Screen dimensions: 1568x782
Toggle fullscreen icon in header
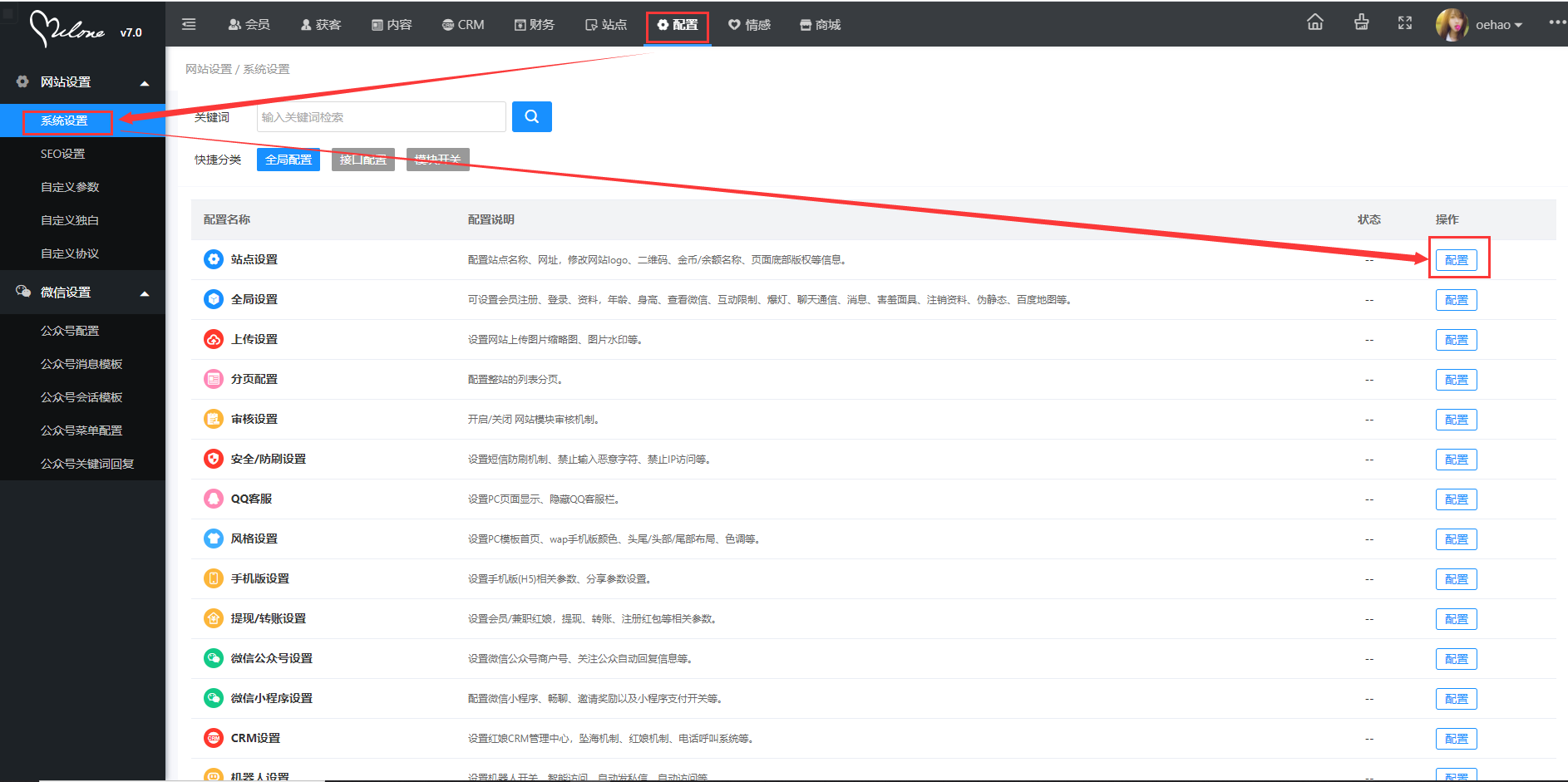1405,23
